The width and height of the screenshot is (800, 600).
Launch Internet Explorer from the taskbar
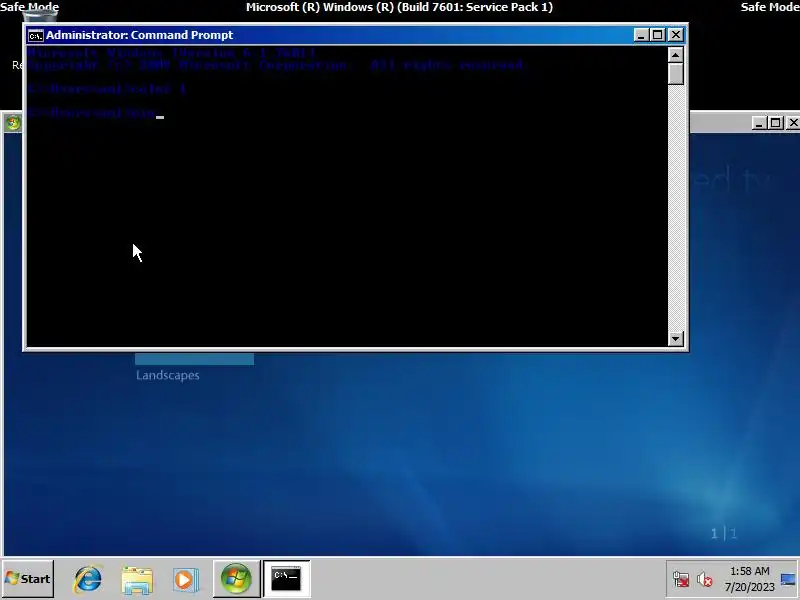point(88,579)
